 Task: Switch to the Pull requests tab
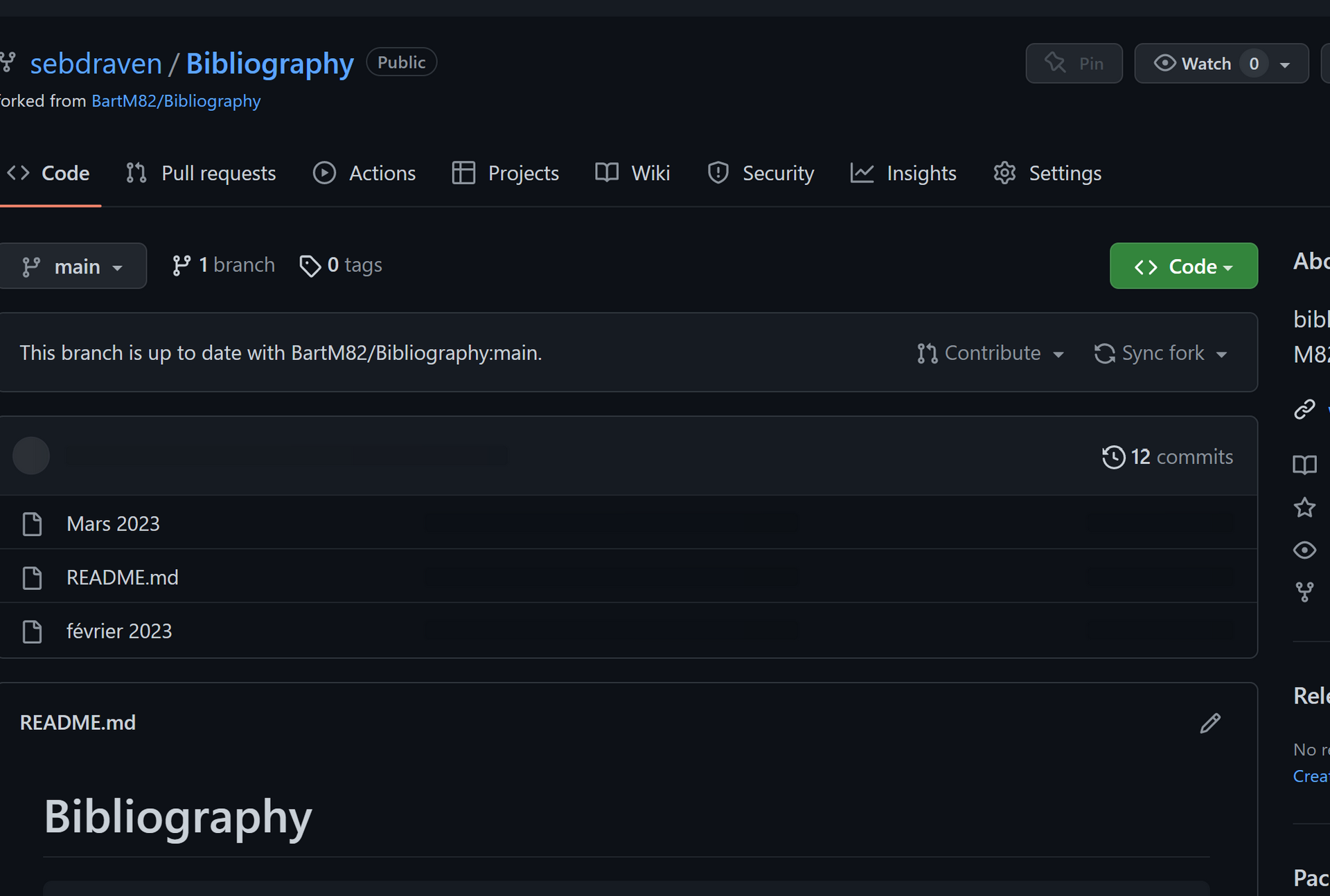point(201,173)
